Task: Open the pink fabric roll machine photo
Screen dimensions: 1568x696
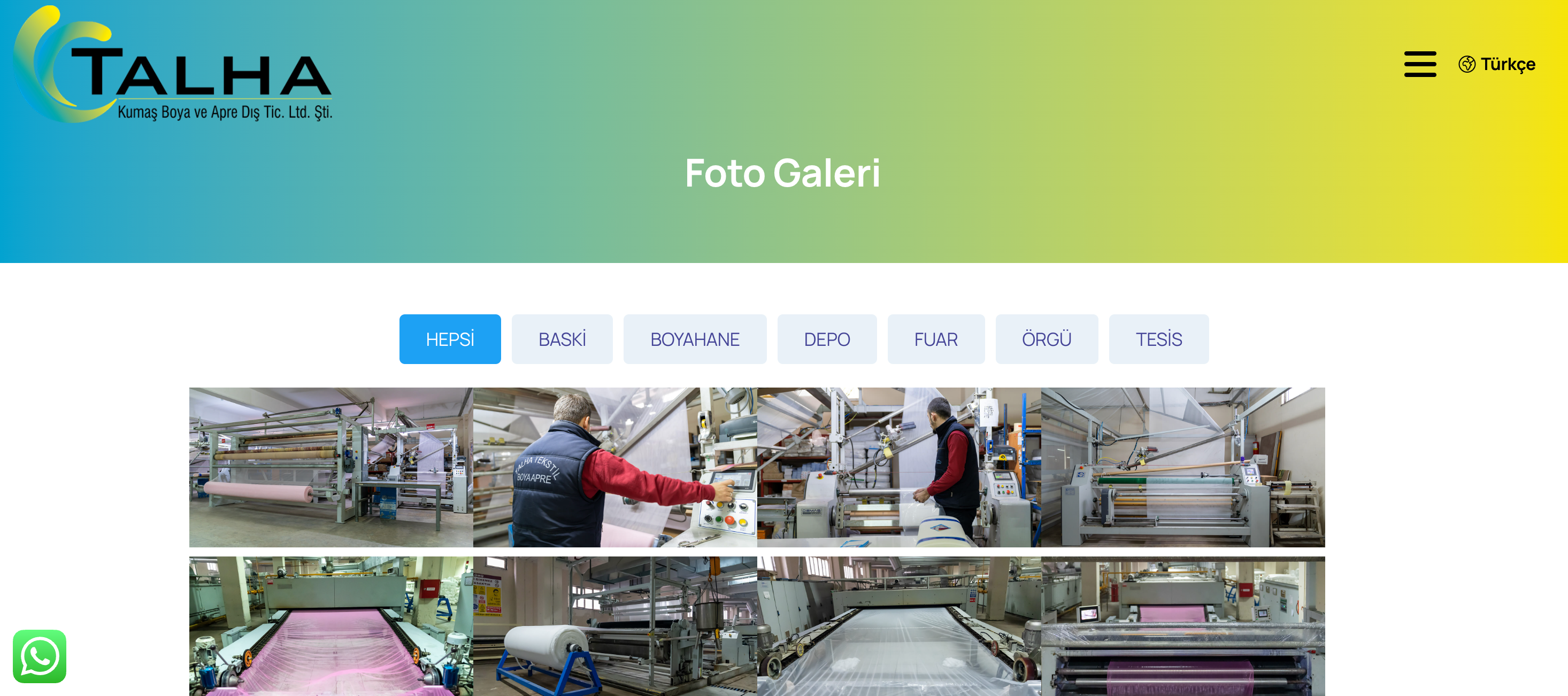Action: coord(331,467)
